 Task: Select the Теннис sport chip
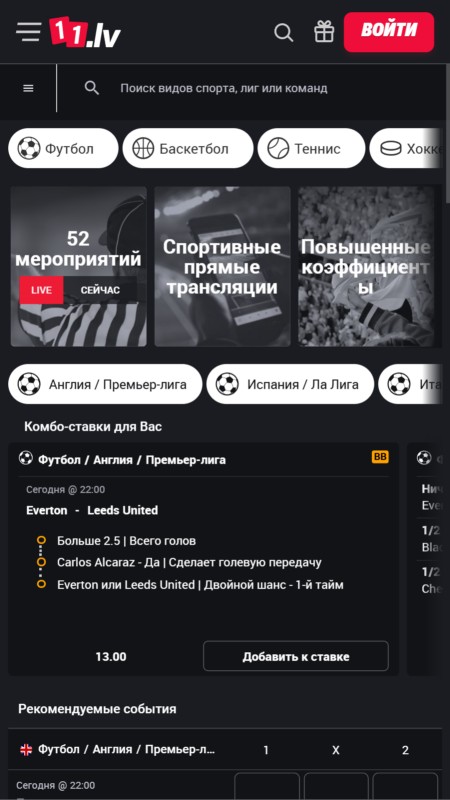(x=311, y=148)
